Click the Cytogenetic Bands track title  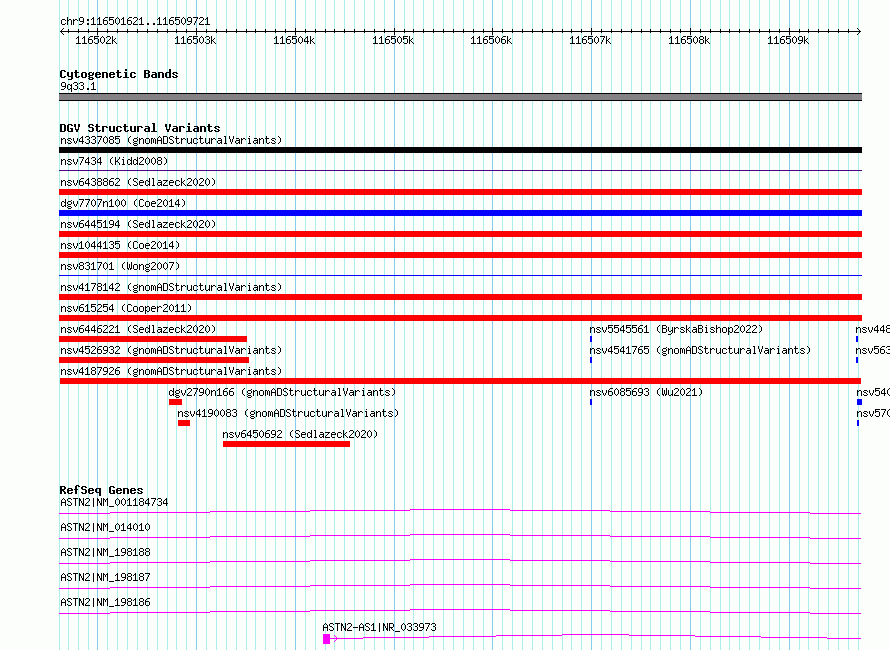coord(119,74)
